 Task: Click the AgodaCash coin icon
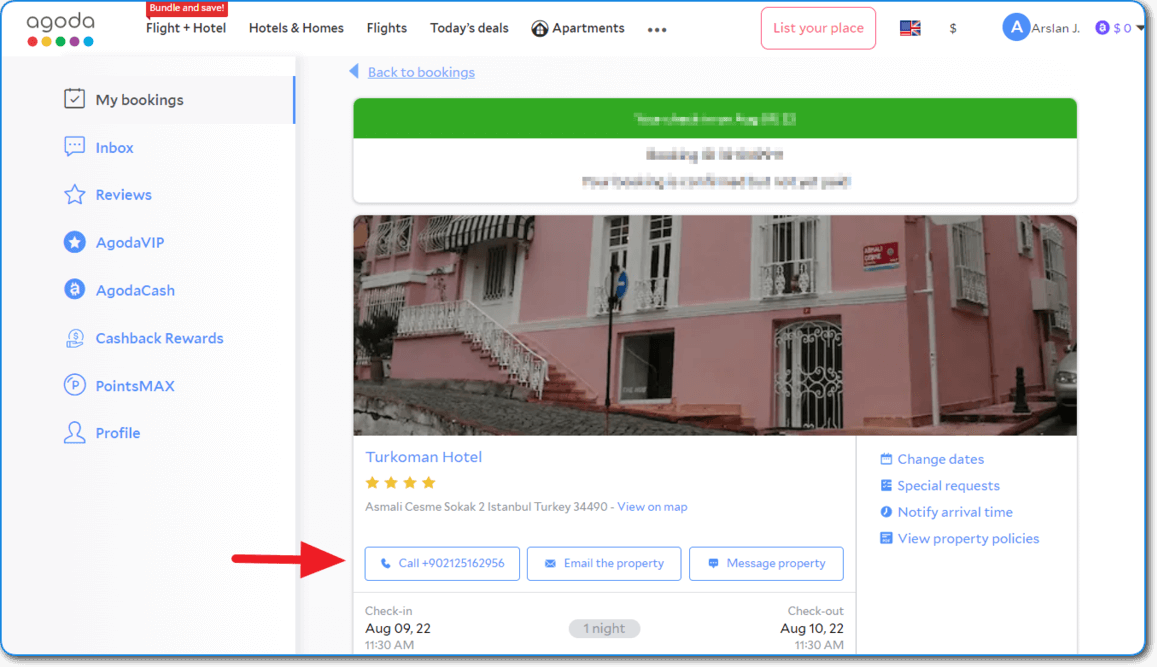74,290
